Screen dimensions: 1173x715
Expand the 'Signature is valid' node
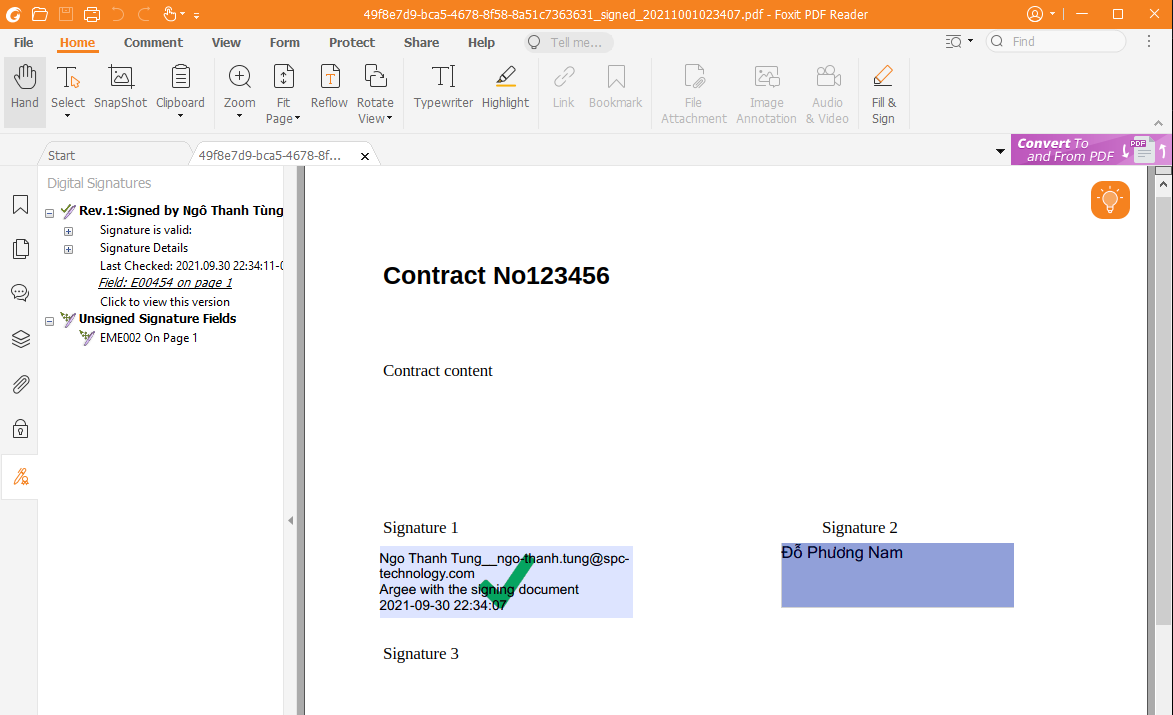(69, 231)
